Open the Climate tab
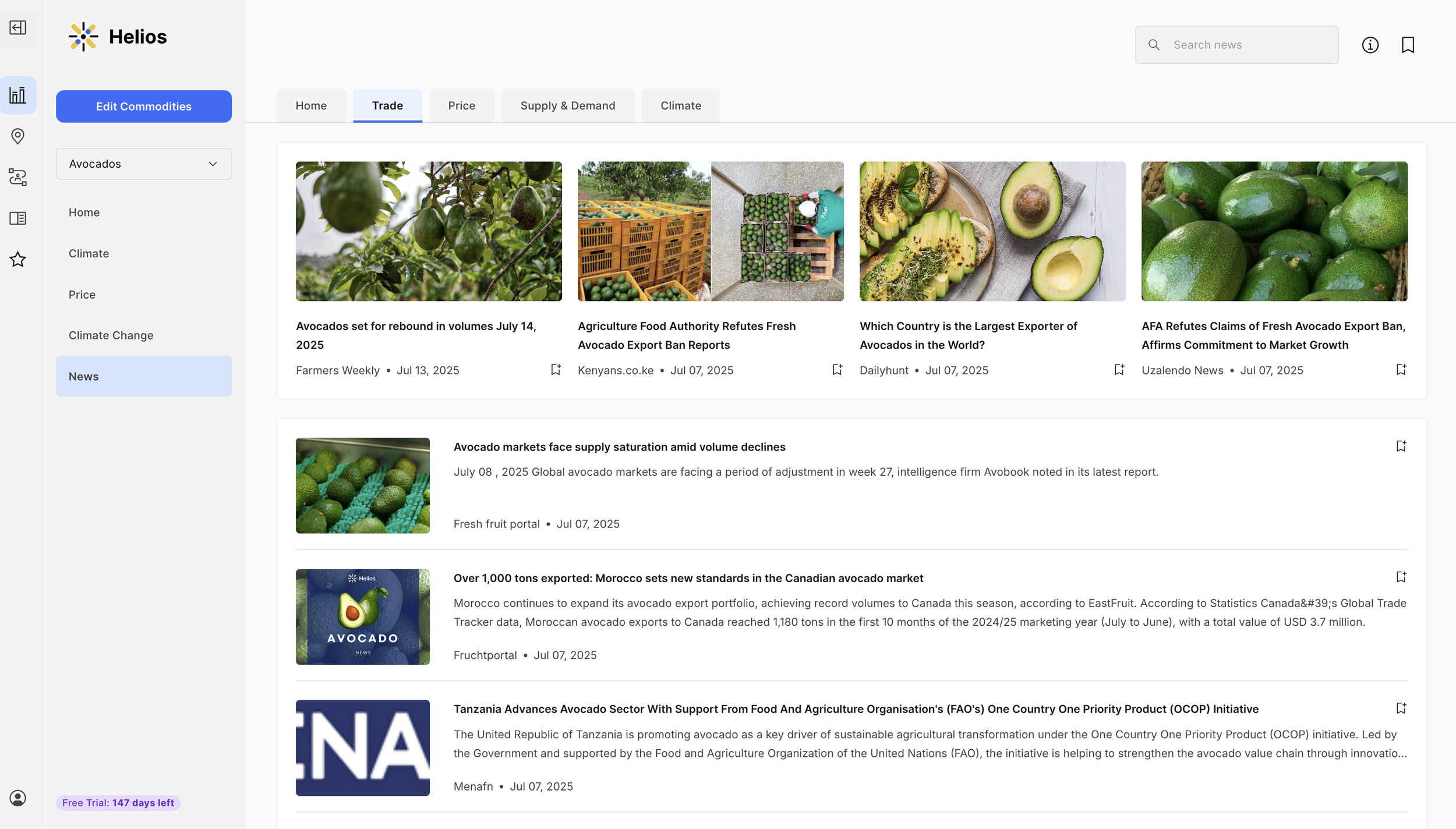This screenshot has width=1456, height=829. (x=680, y=105)
